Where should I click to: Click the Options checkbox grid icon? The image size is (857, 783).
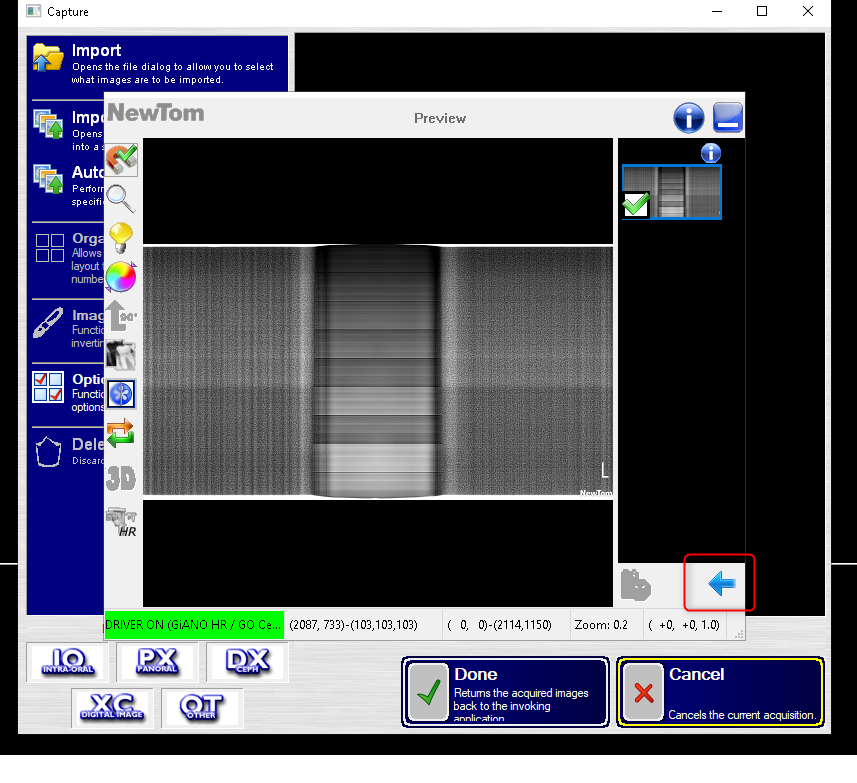point(48,387)
